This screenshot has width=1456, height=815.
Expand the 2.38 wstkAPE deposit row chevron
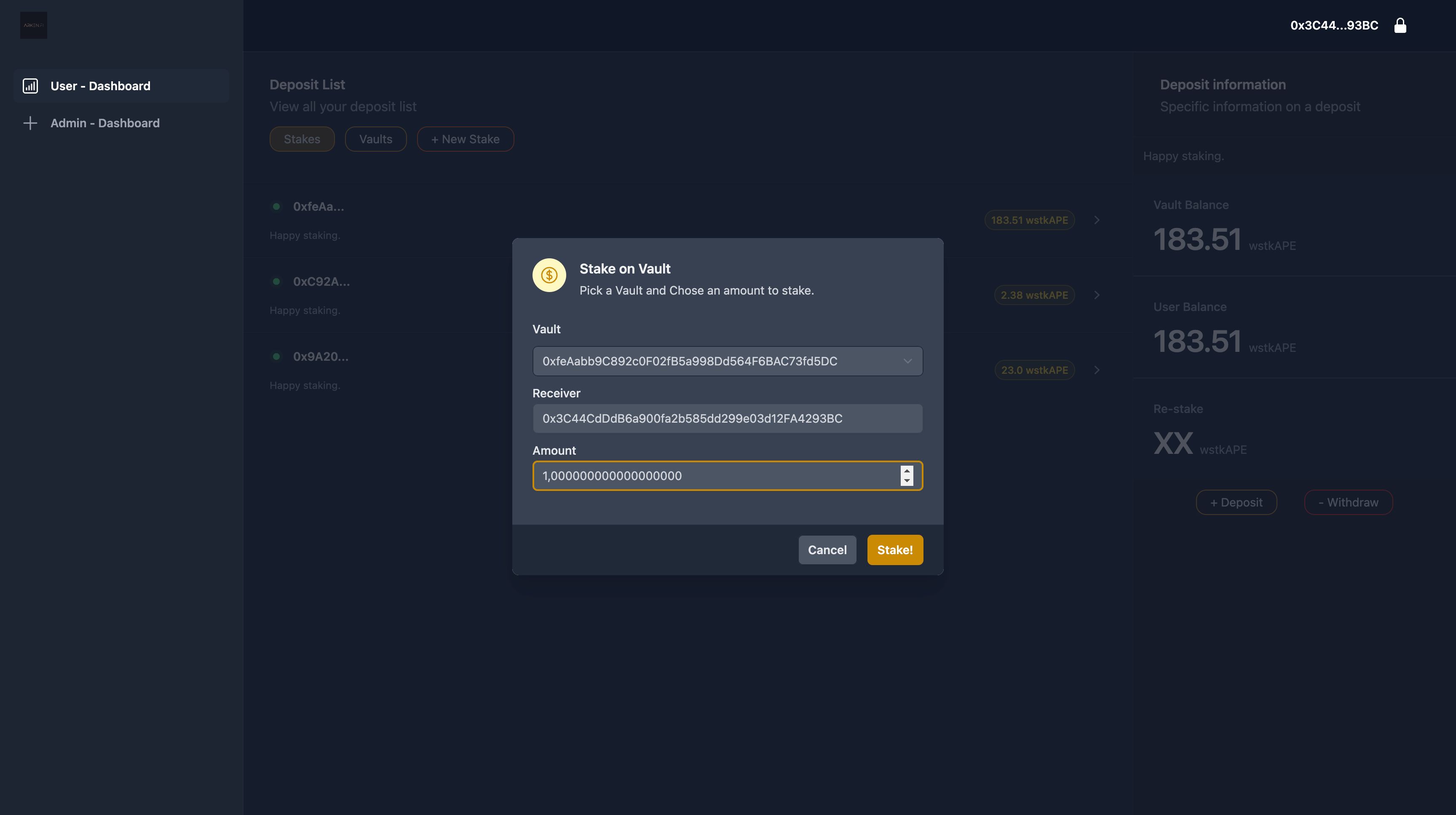[x=1097, y=295]
